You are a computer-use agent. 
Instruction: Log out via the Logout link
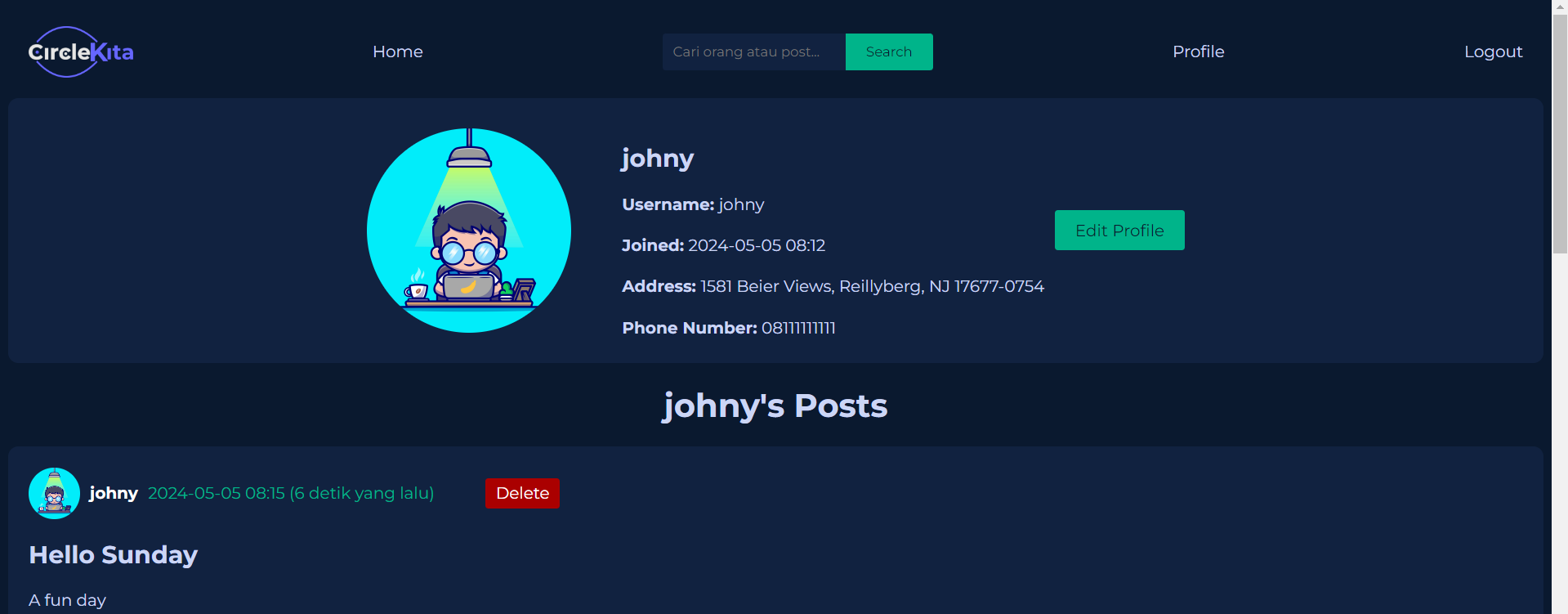coord(1493,52)
